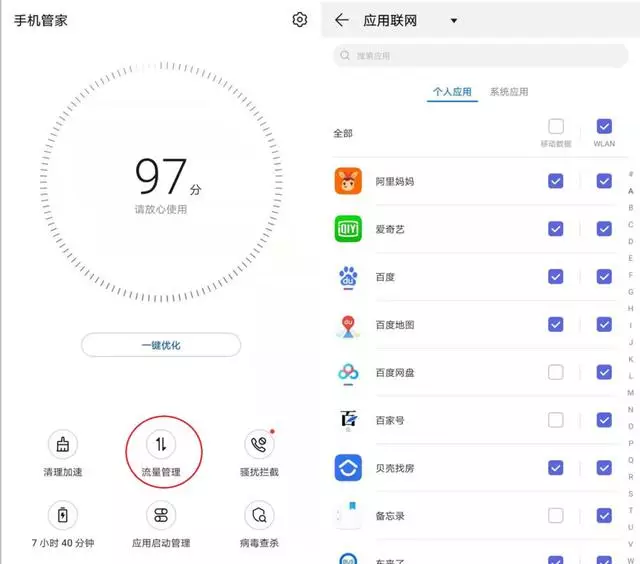Select the 百度地图 app icon
Image resolution: width=640 pixels, height=564 pixels.
[x=348, y=326]
